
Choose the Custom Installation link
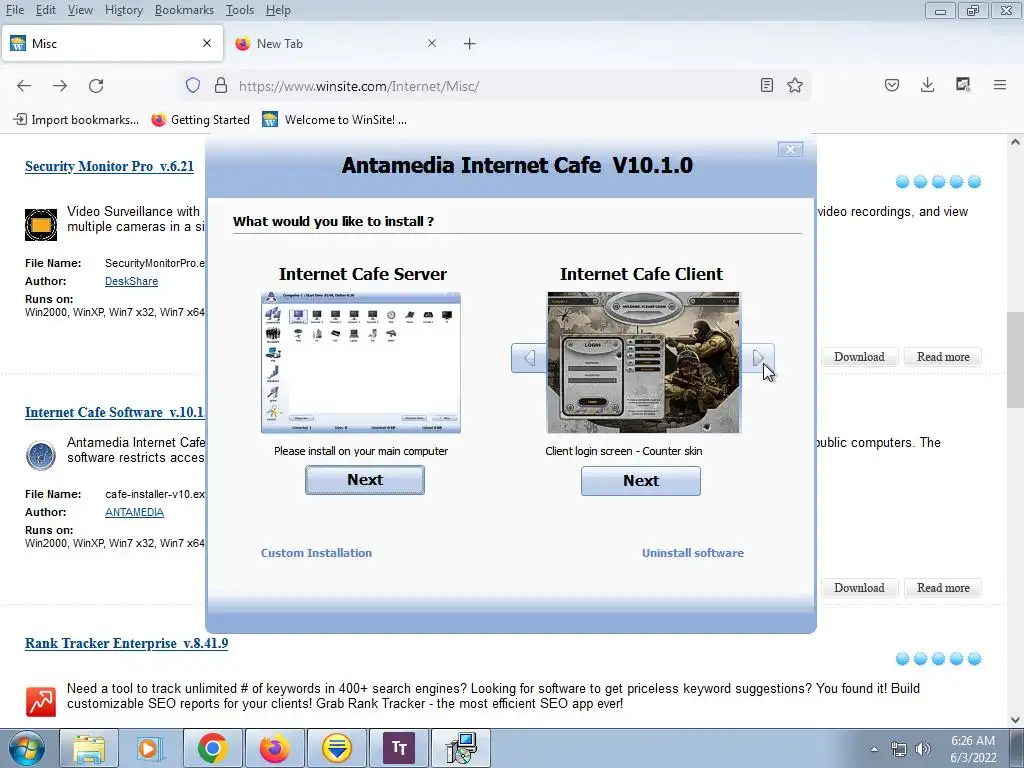click(x=316, y=552)
